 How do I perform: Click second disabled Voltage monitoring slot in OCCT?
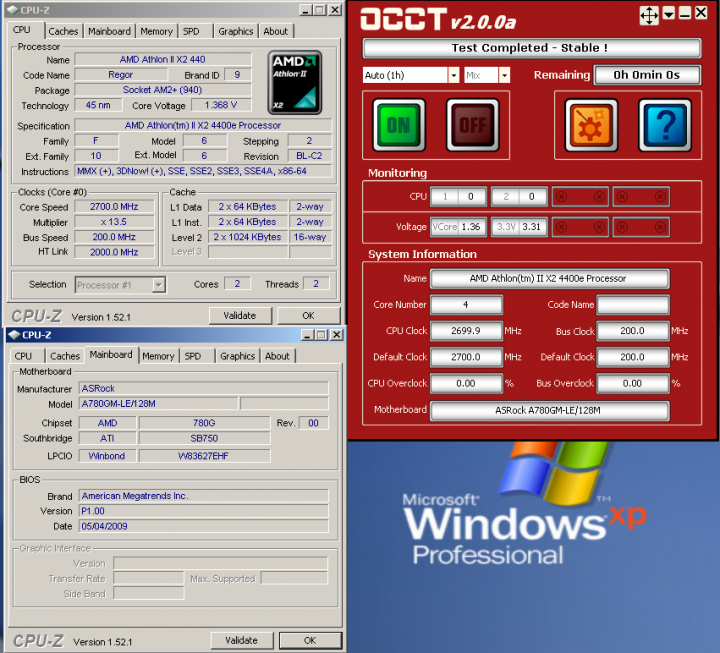pyautogui.click(x=641, y=227)
